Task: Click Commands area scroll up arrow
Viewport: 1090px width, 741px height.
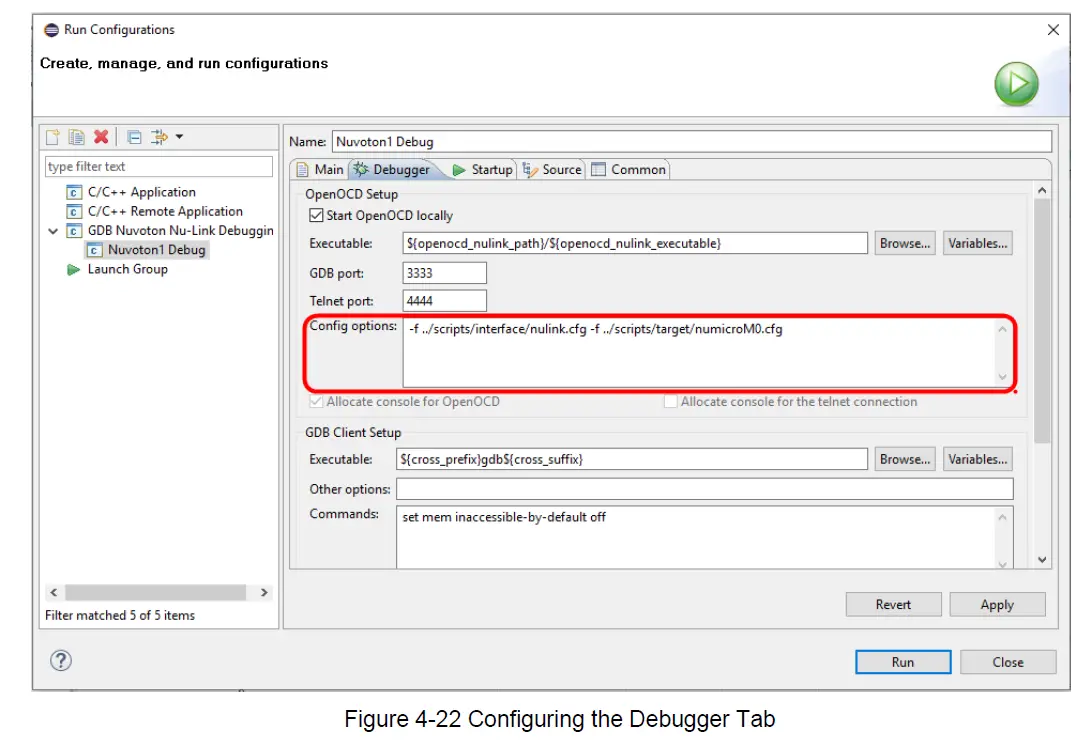Action: coord(1002,517)
